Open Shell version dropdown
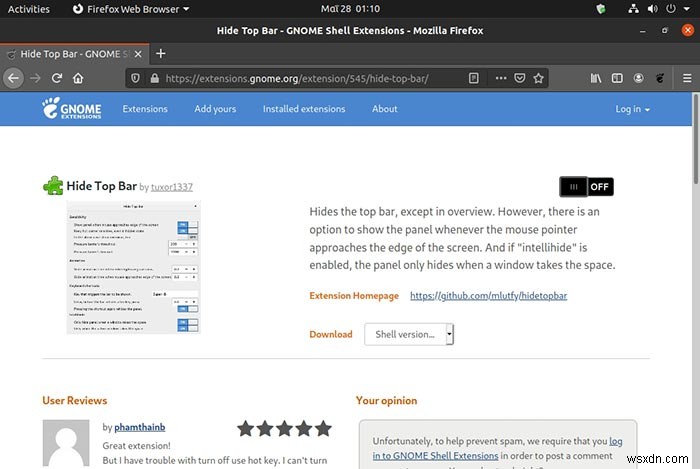The image size is (700, 469). pyautogui.click(x=409, y=334)
